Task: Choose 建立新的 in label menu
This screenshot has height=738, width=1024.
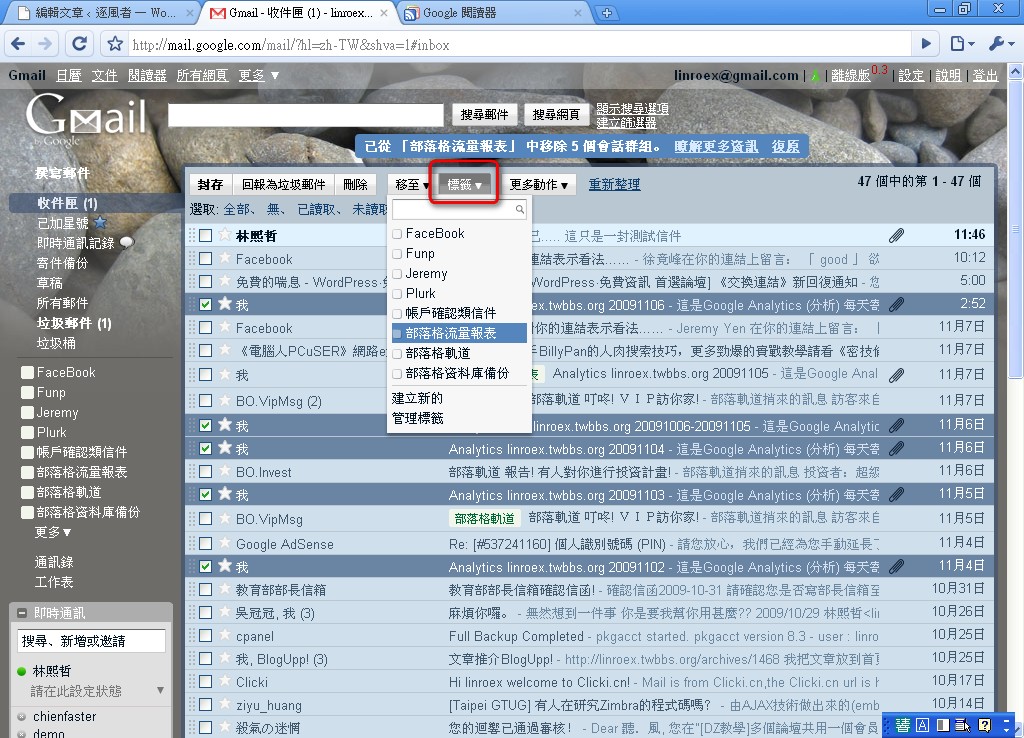Action: pyautogui.click(x=417, y=398)
